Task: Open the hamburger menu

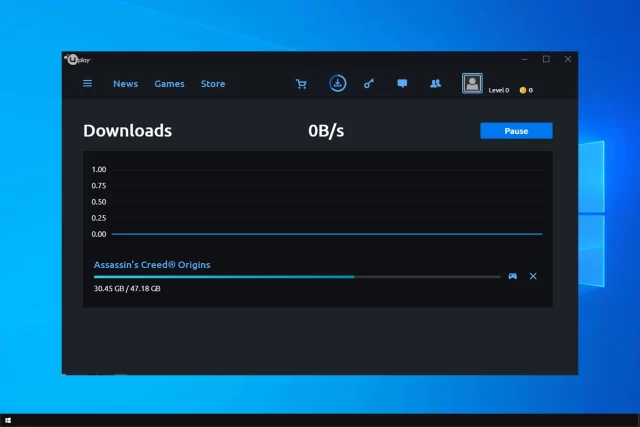Action: coord(88,84)
